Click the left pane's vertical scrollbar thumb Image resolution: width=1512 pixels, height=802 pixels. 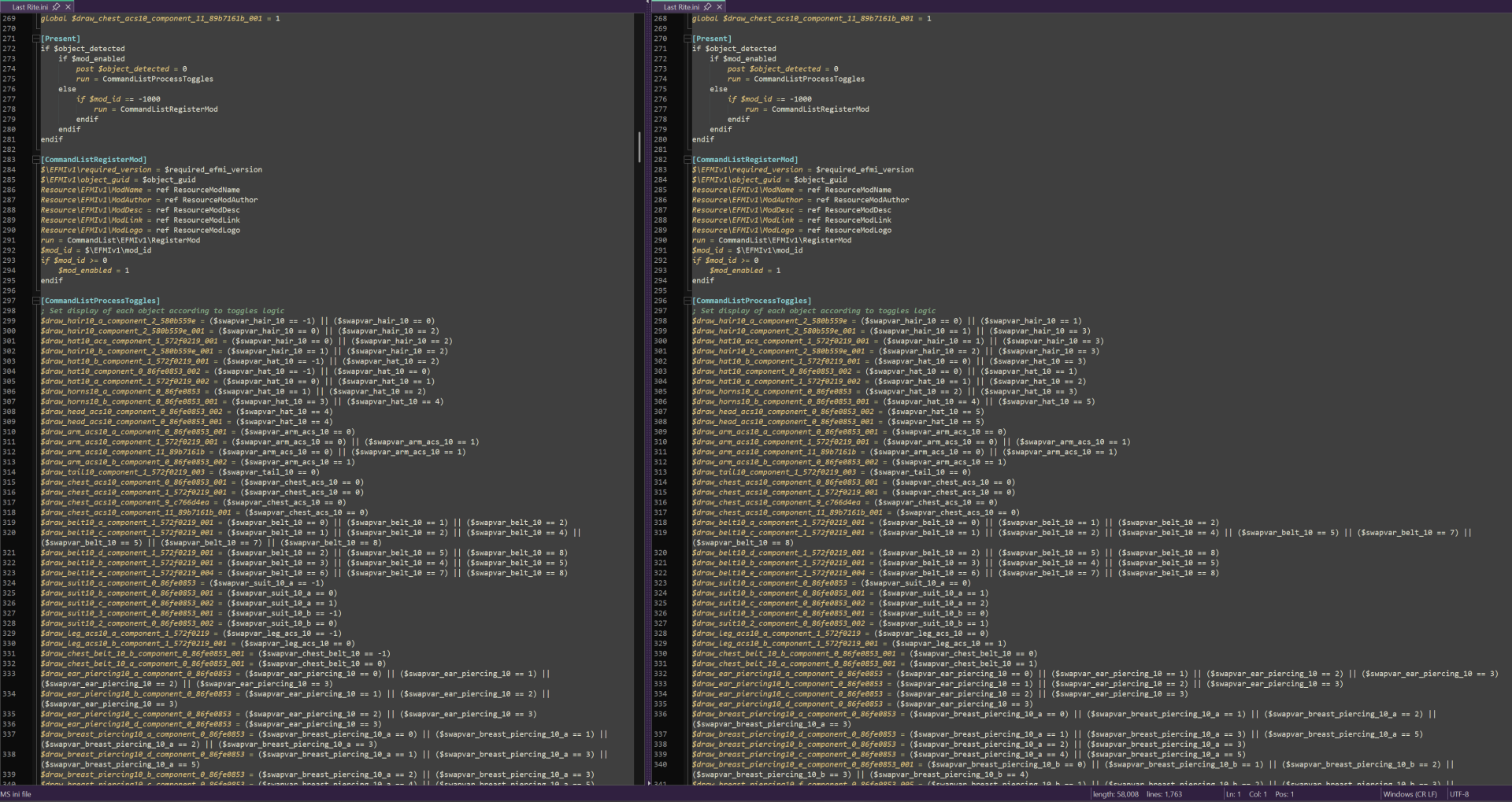click(x=639, y=147)
